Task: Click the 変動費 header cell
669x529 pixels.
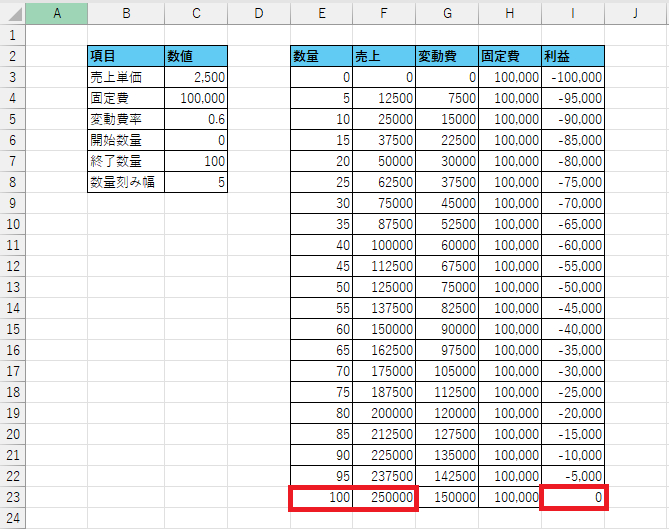Action: tap(447, 56)
